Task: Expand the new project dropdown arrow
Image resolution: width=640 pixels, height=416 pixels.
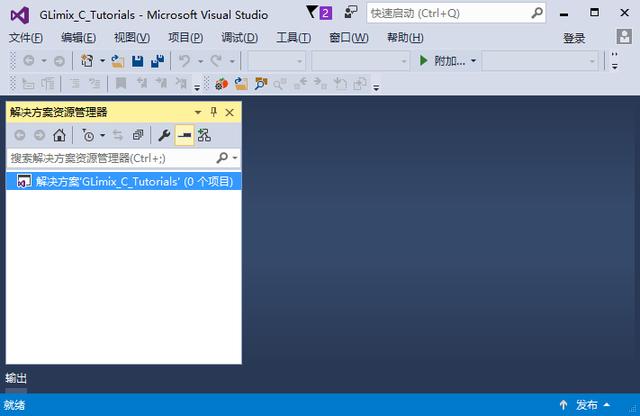Action: tap(102, 61)
